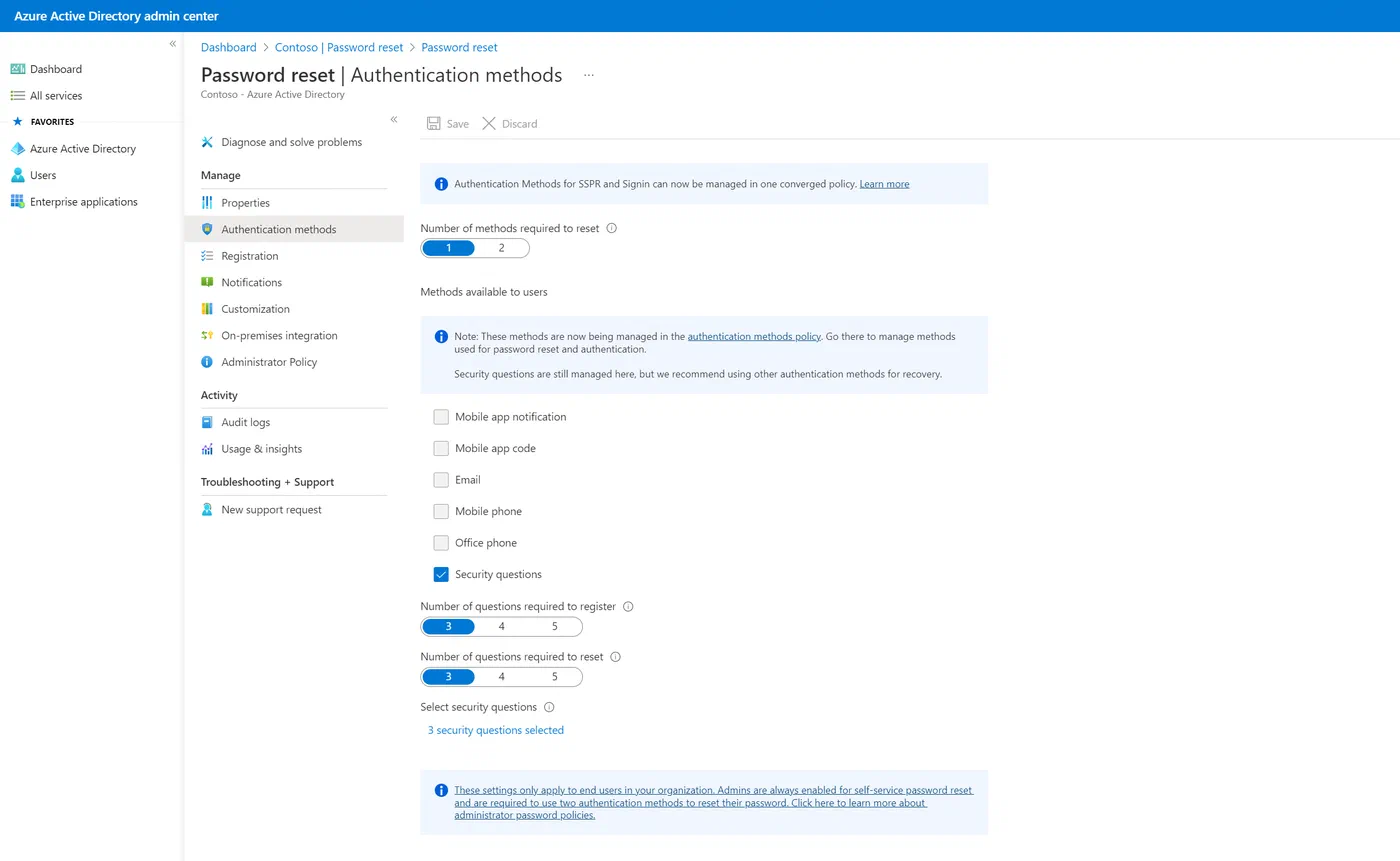
Task: Click the Enterprise applications grid icon
Action: [17, 202]
